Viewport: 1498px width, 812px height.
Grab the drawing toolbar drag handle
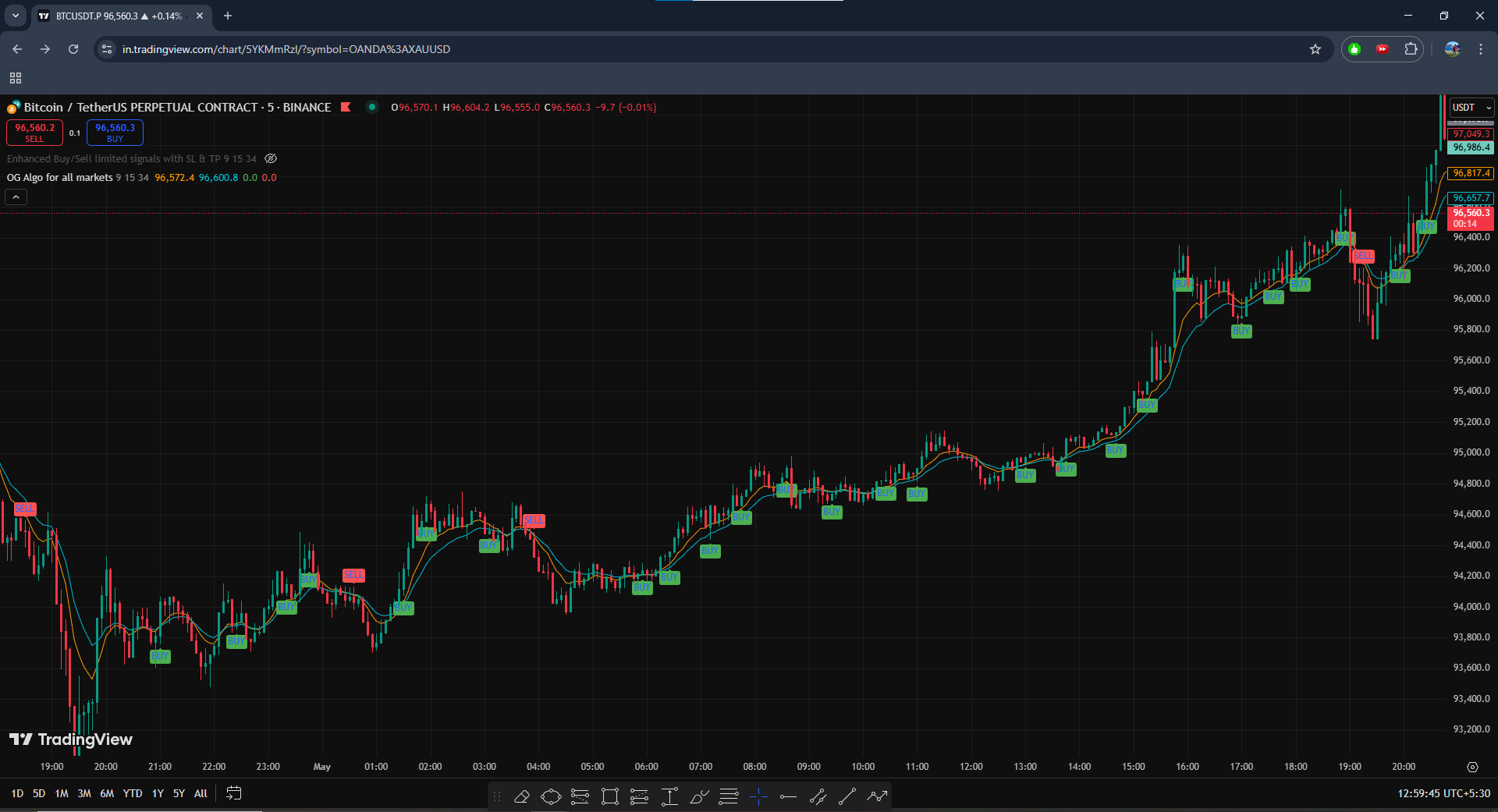pos(497,796)
